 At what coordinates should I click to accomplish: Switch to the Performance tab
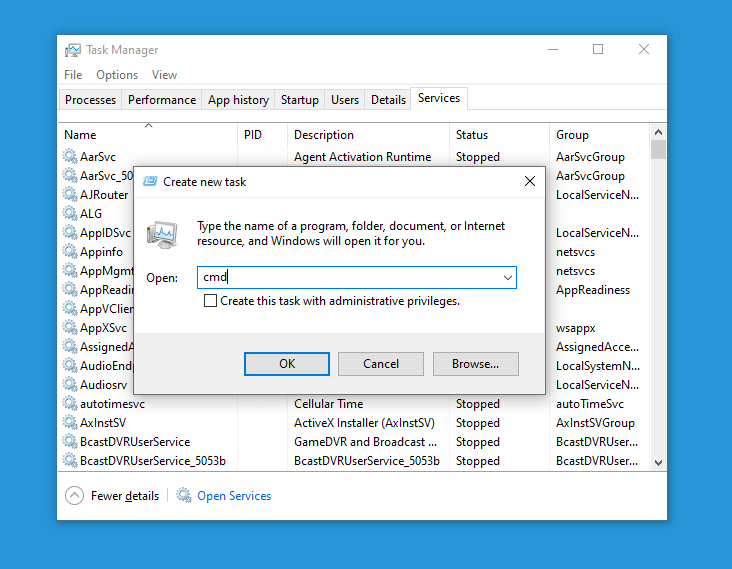pyautogui.click(x=162, y=100)
